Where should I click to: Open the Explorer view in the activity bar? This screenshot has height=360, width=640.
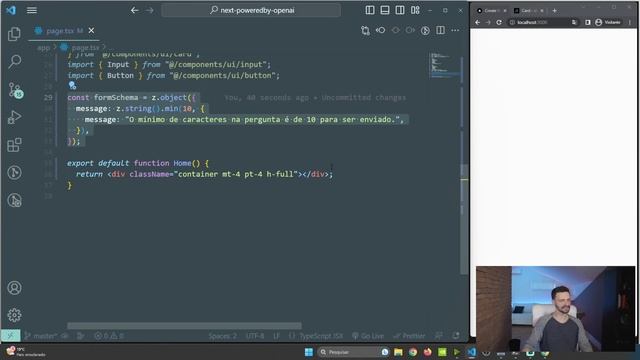pos(14,34)
